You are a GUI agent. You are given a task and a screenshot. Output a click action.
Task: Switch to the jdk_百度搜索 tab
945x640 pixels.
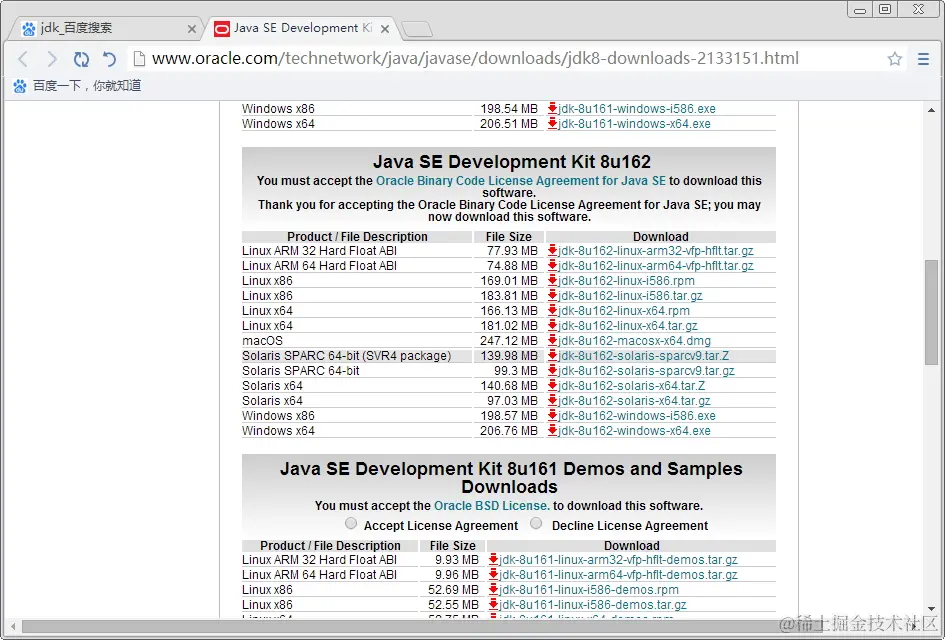click(x=107, y=28)
